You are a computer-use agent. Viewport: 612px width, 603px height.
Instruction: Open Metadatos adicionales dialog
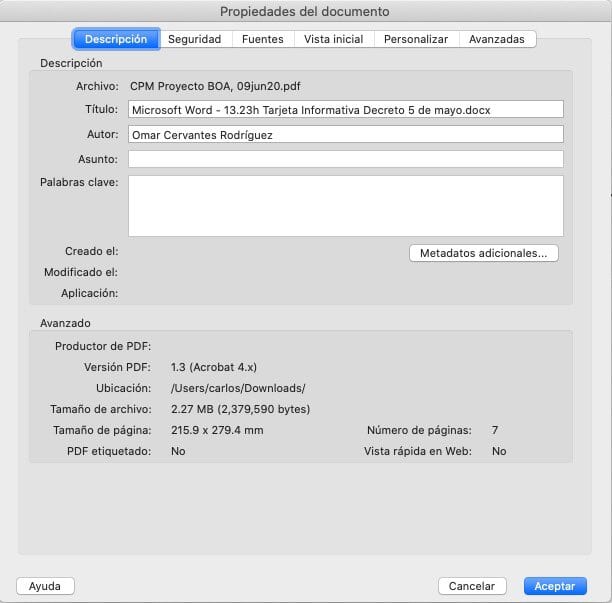click(483, 253)
